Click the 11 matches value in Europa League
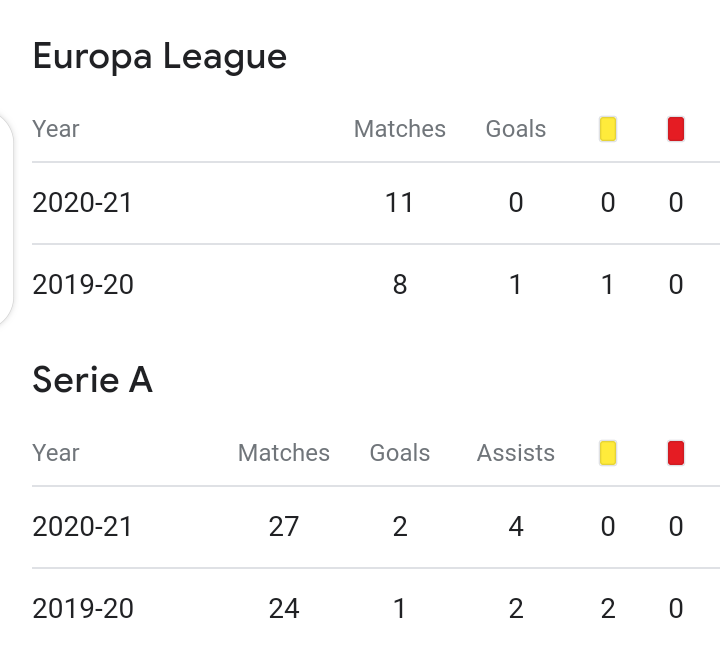The width and height of the screenshot is (720, 672). [399, 203]
